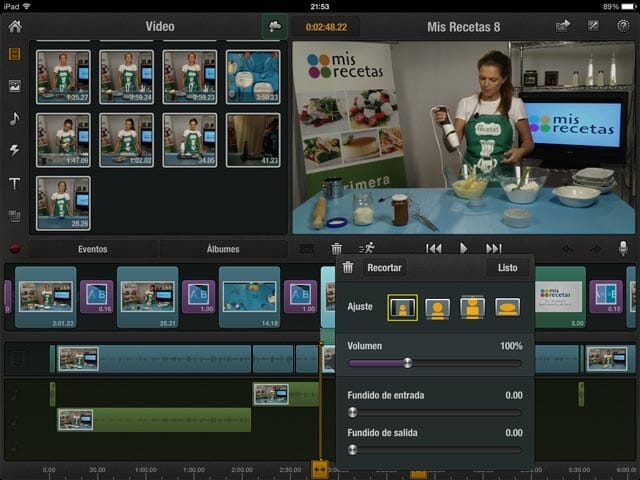
Task: Select the first Ajuste fit option
Action: (403, 308)
